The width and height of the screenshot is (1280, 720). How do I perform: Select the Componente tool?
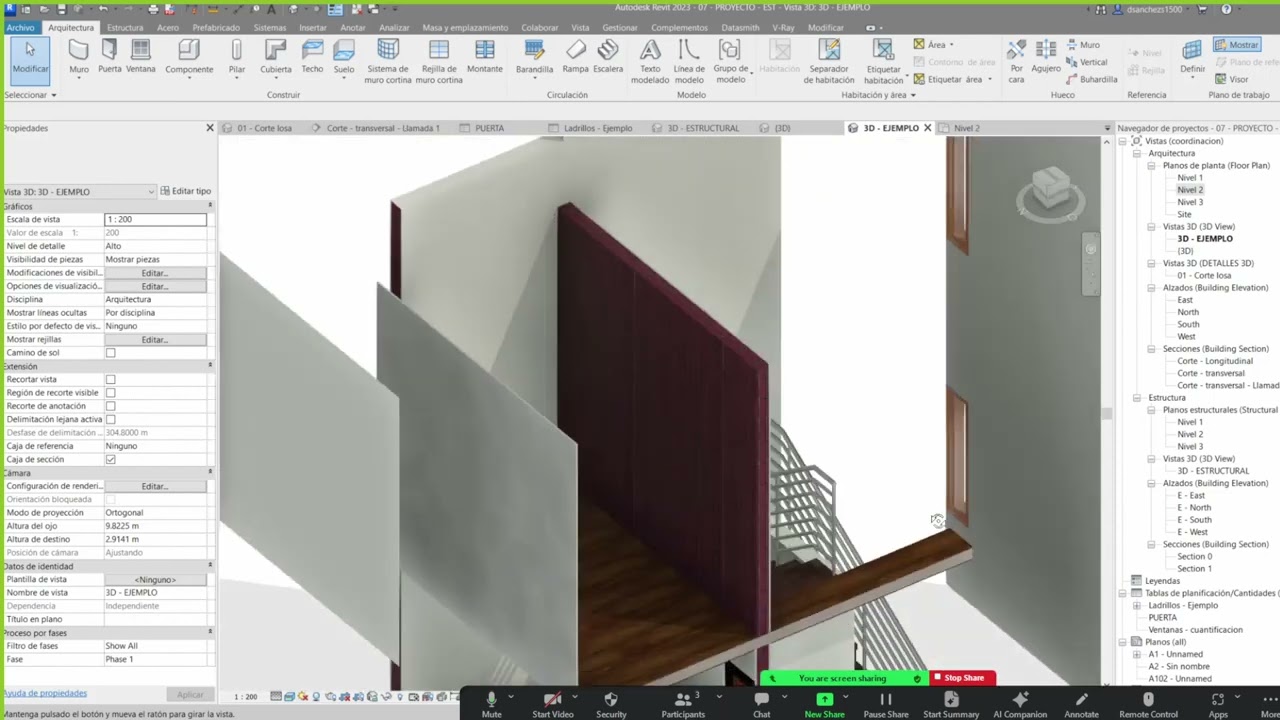(x=189, y=57)
